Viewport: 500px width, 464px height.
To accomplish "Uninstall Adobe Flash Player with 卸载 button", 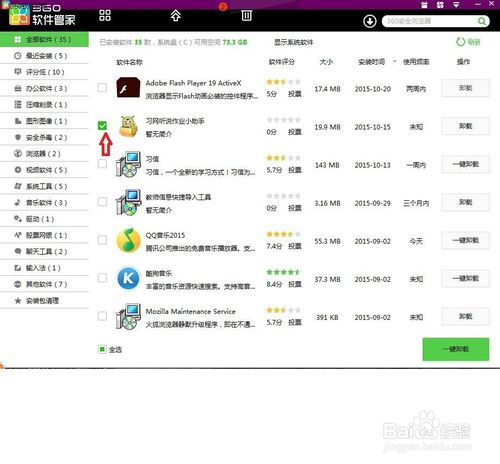I will [x=465, y=88].
